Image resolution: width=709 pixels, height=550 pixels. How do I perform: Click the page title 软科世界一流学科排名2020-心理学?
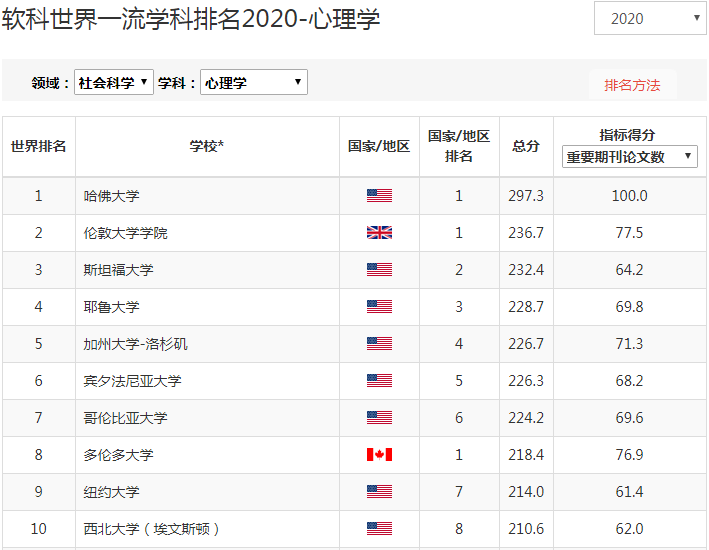pyautogui.click(x=191, y=19)
